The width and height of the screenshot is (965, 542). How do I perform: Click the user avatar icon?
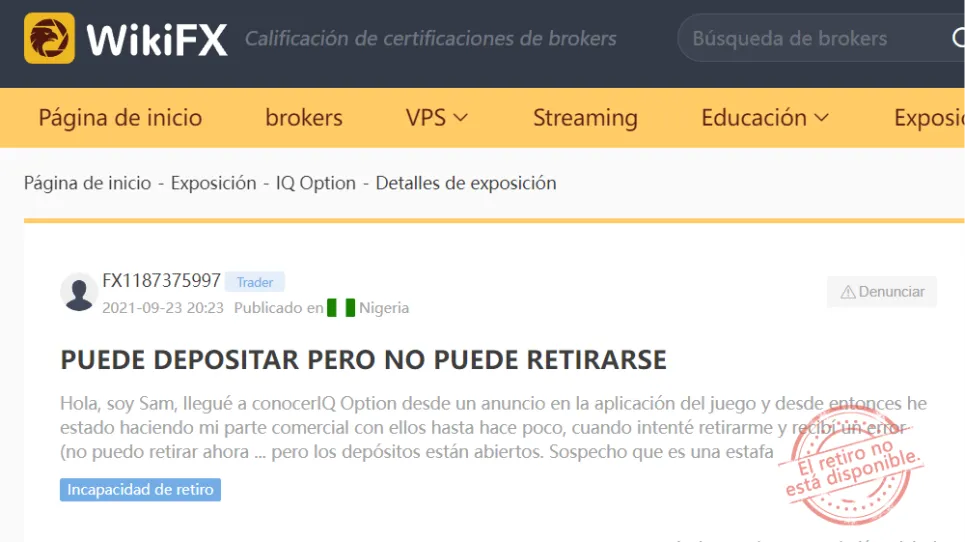[79, 292]
